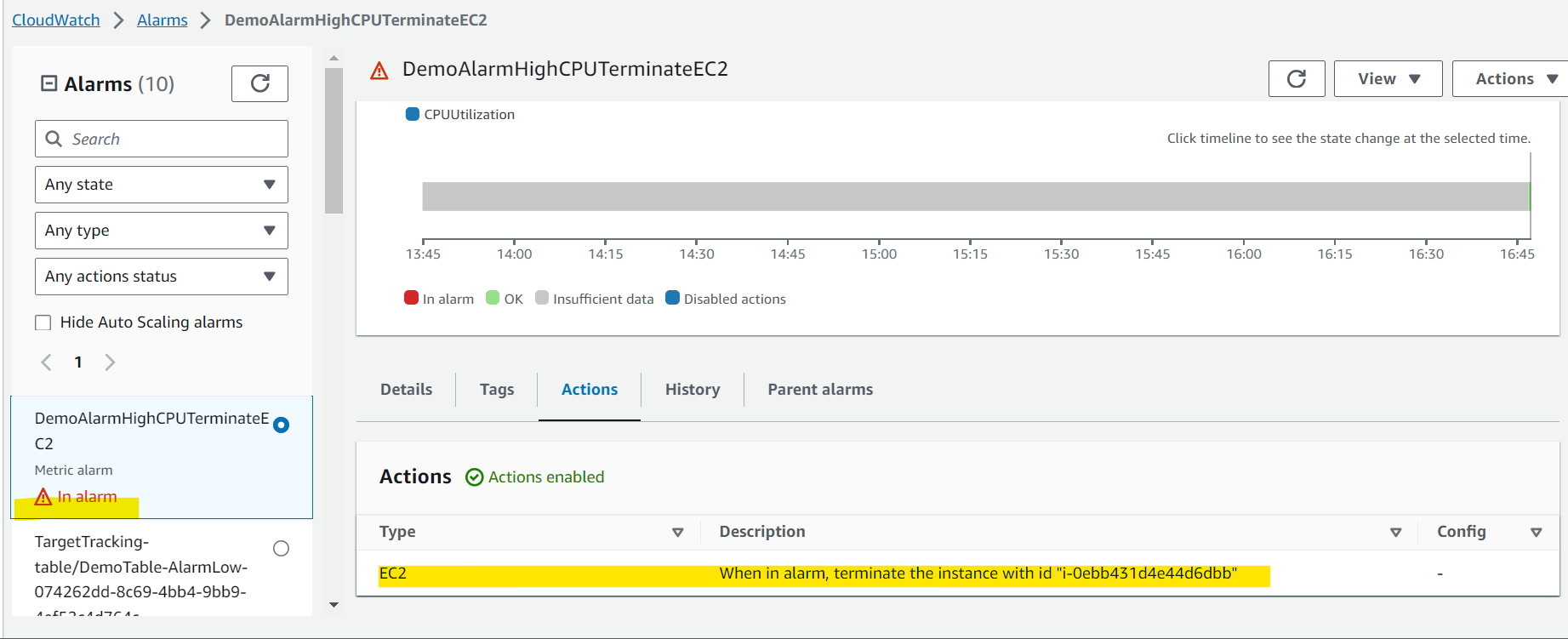Image resolution: width=1568 pixels, height=639 pixels.
Task: Open the Parent alarms tab
Action: pyautogui.click(x=820, y=390)
